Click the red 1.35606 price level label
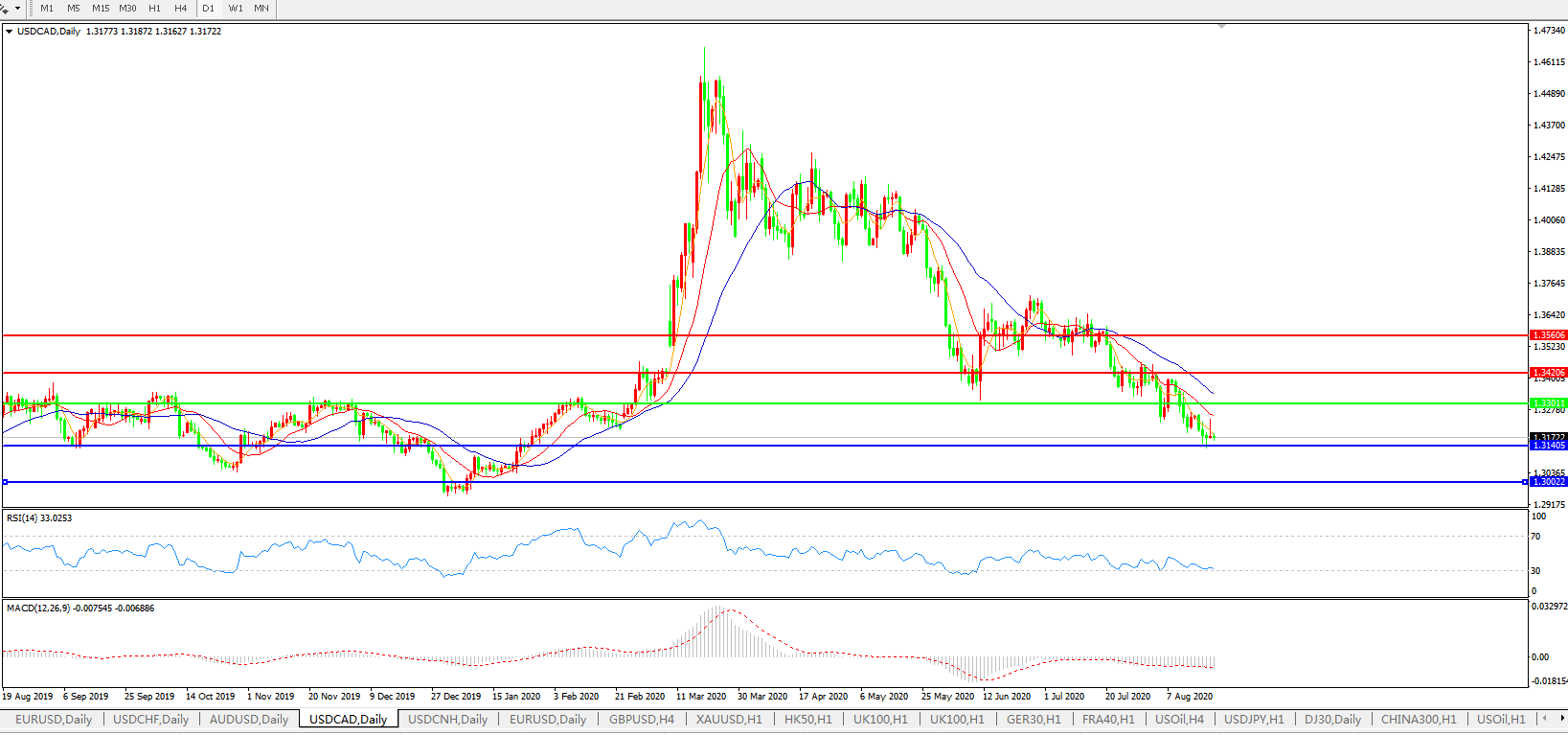 tap(1548, 335)
